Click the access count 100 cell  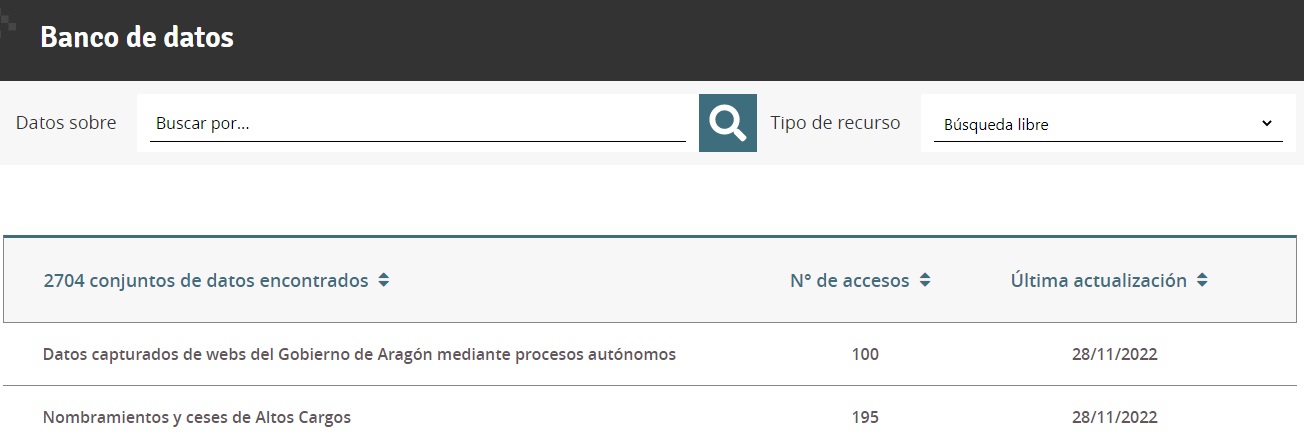865,354
